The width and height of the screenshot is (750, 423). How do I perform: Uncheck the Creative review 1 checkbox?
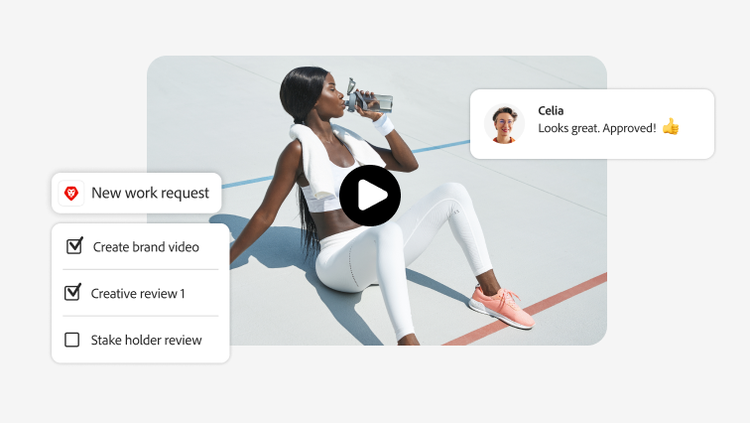pyautogui.click(x=72, y=293)
